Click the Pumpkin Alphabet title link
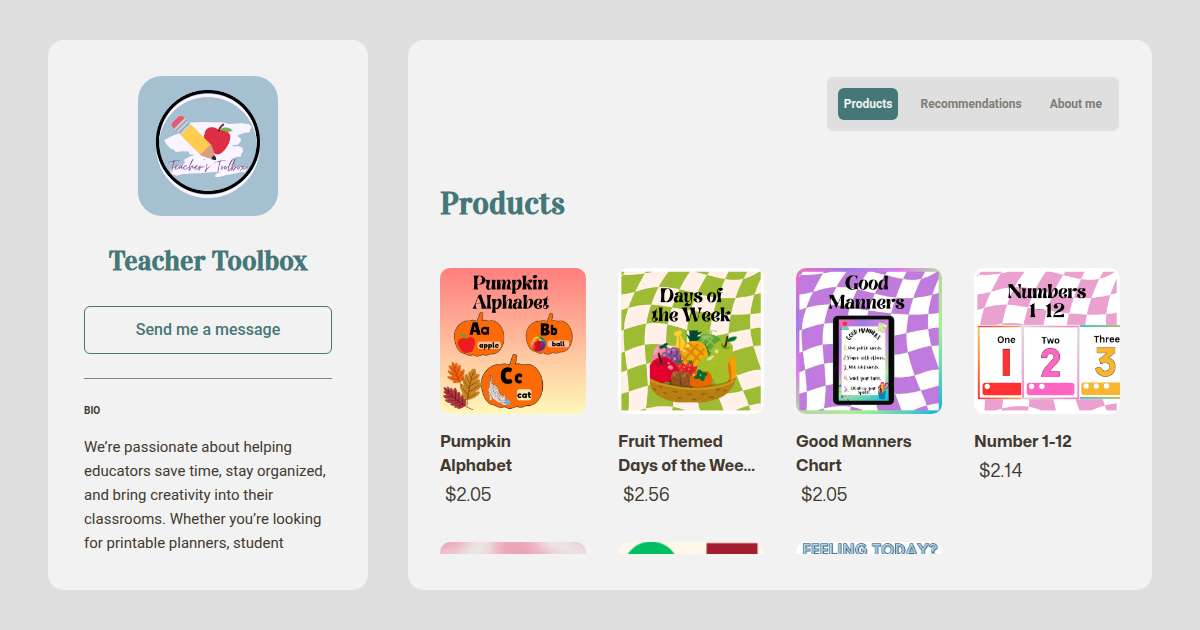Image resolution: width=1200 pixels, height=630 pixels. (476, 453)
